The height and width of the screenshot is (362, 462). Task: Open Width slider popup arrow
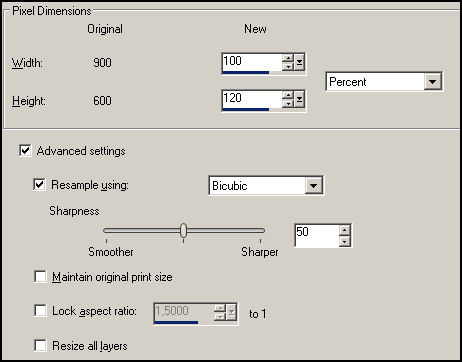[x=299, y=62]
